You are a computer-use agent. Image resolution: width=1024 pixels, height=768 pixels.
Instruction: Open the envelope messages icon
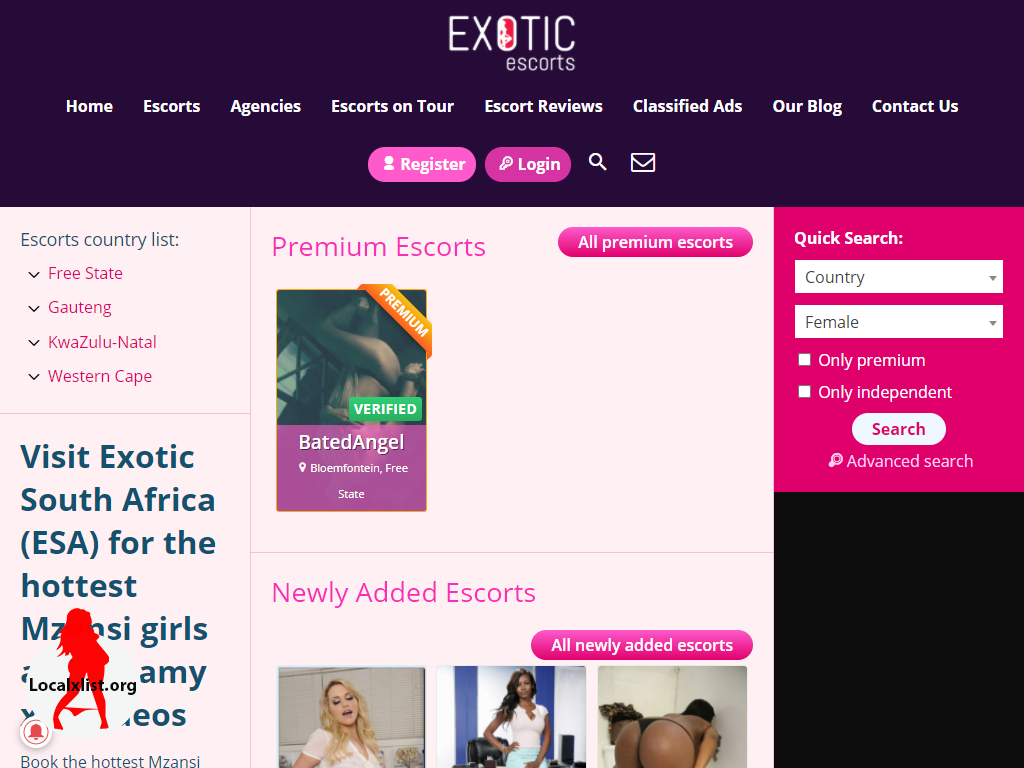tap(643, 163)
